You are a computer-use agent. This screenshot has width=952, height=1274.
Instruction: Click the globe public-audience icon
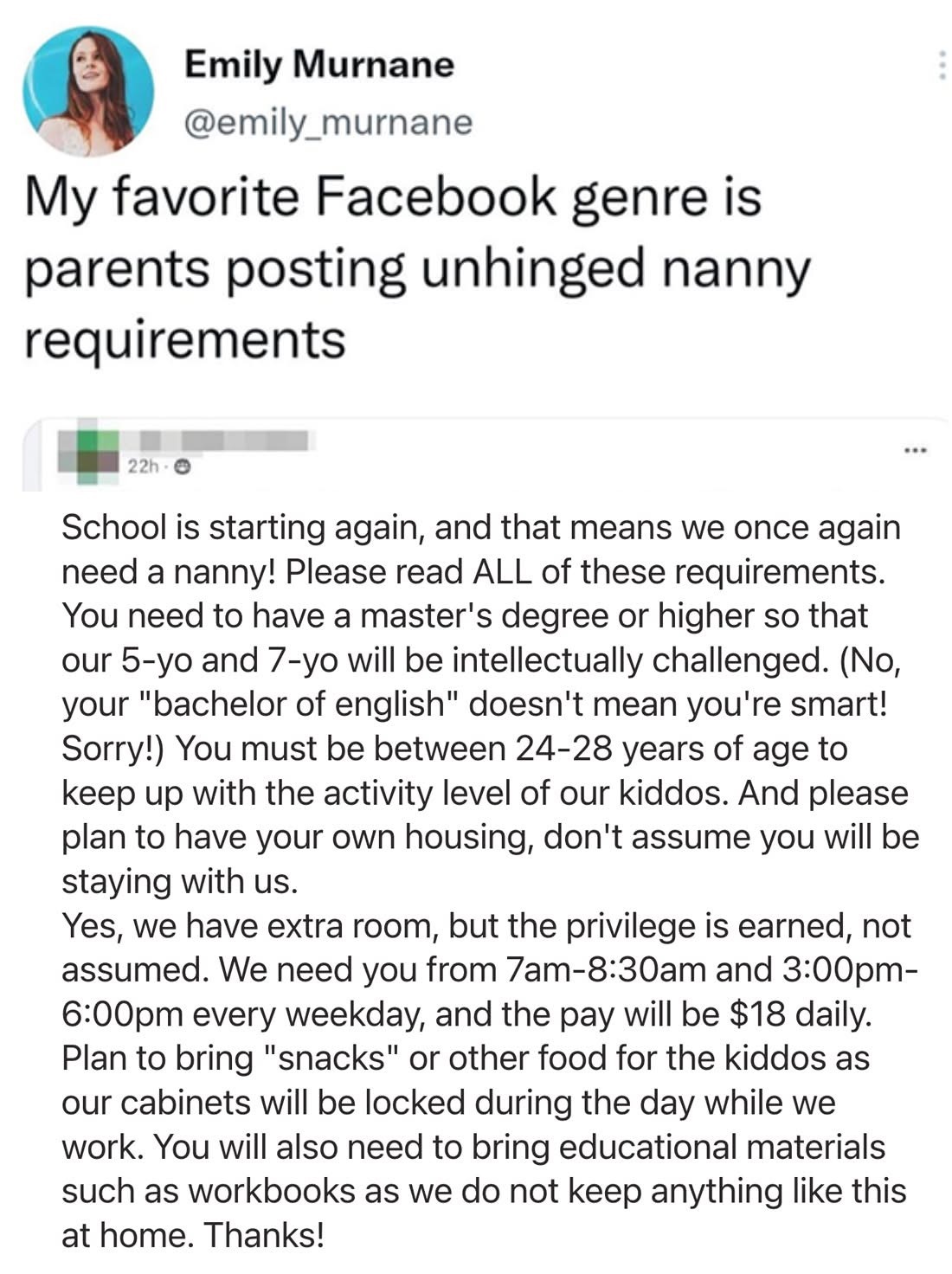point(182,467)
